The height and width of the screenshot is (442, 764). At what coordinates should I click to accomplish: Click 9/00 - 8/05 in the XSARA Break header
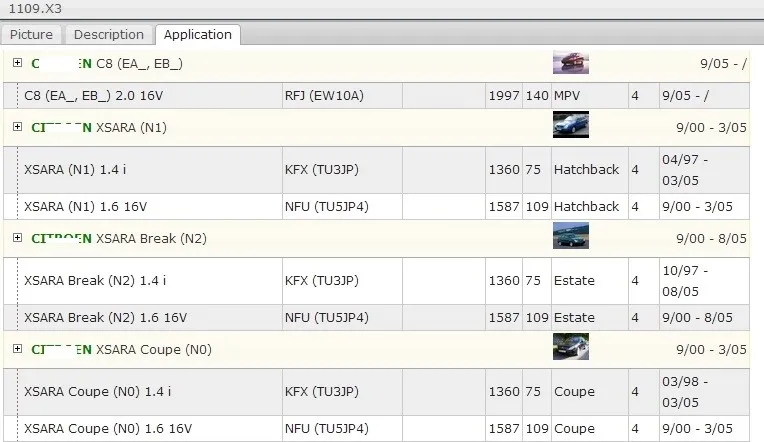711,239
